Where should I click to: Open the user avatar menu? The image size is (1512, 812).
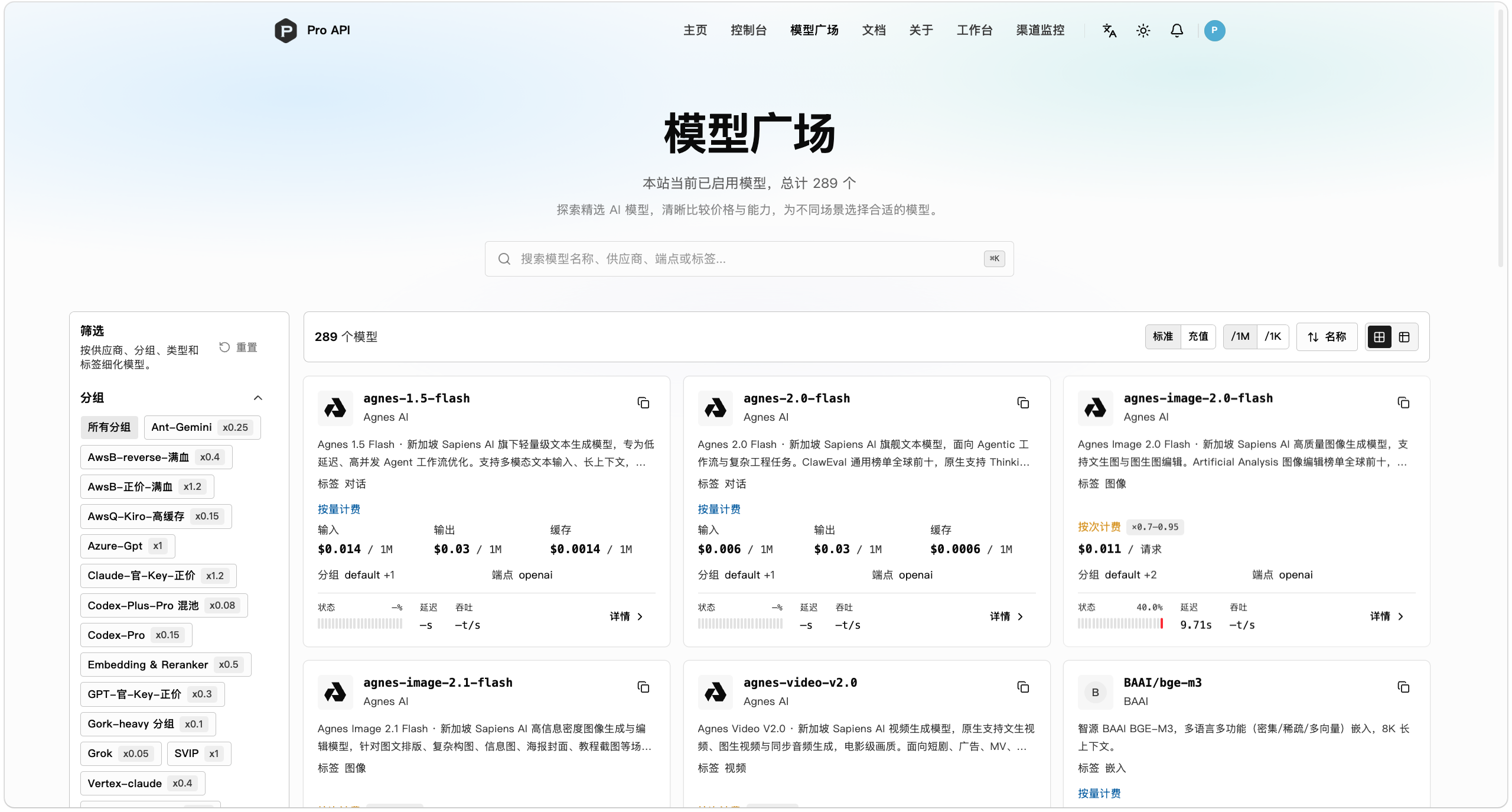point(1214,30)
